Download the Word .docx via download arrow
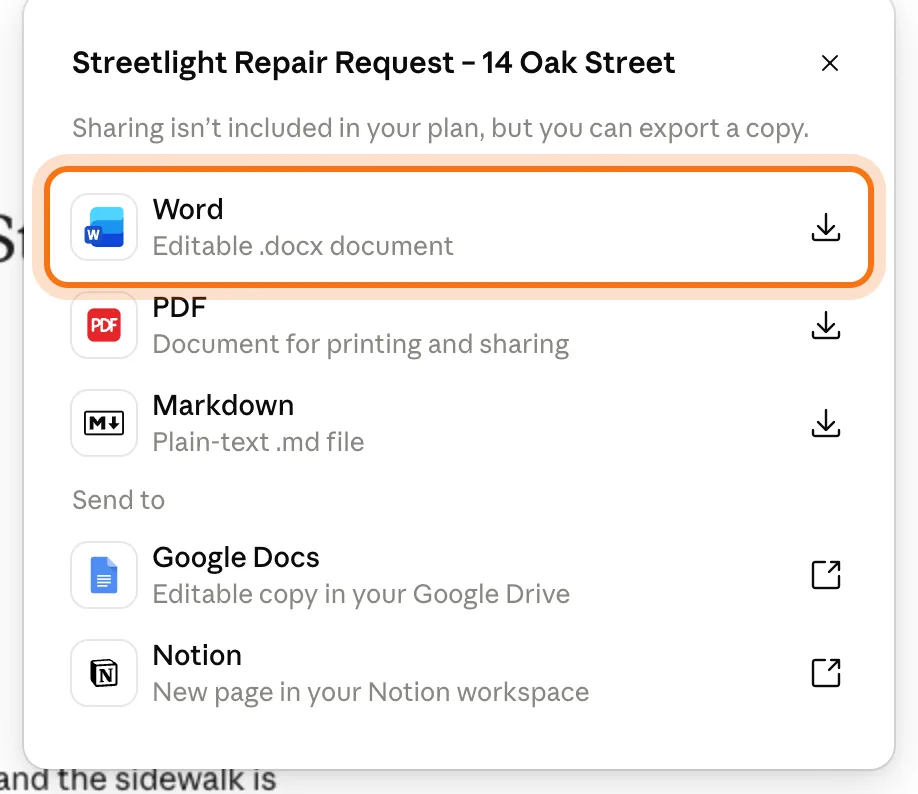 coord(825,227)
